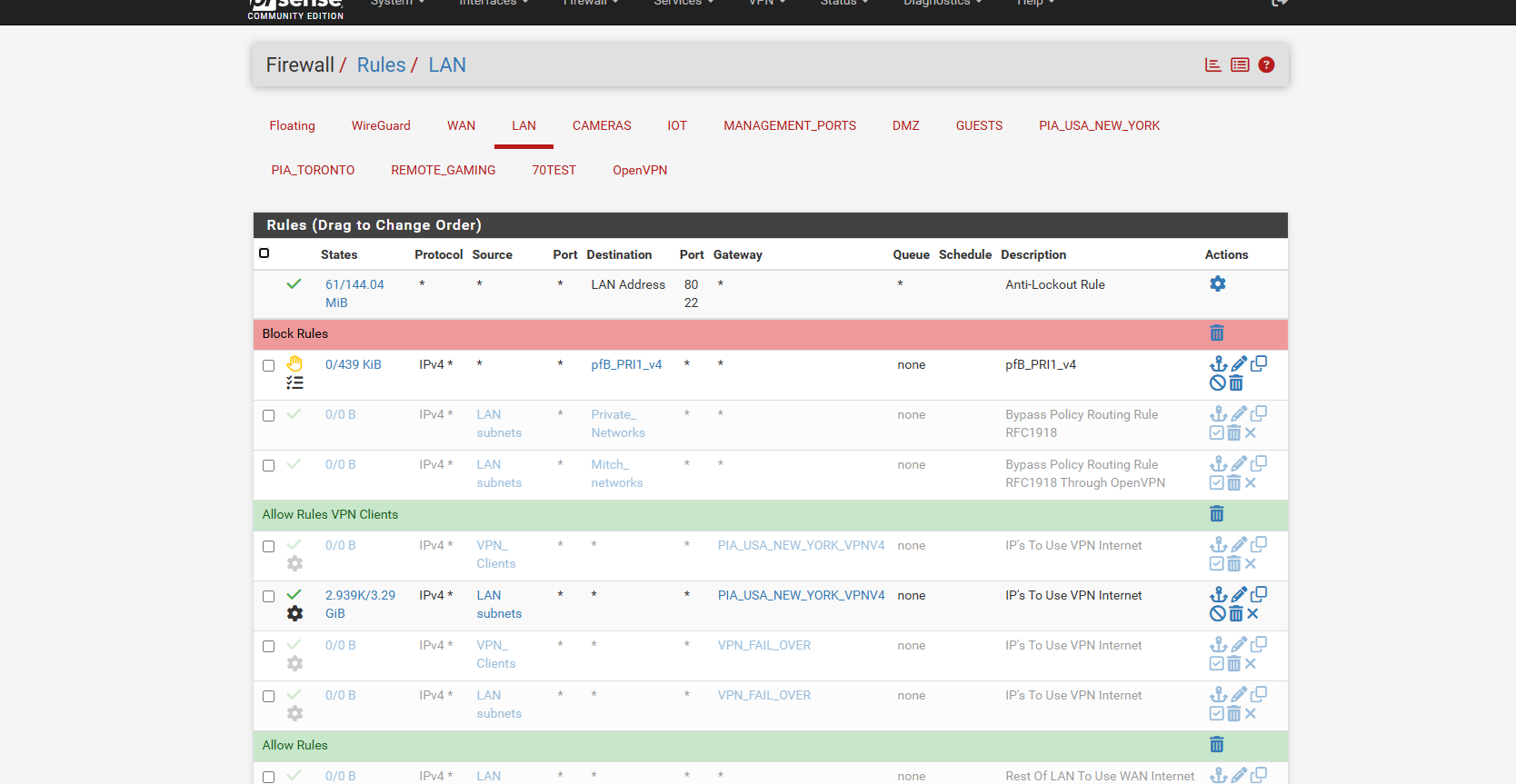1516x784 pixels.
Task: Delete the Allow Rules VPN Clients separator
Action: (1217, 514)
